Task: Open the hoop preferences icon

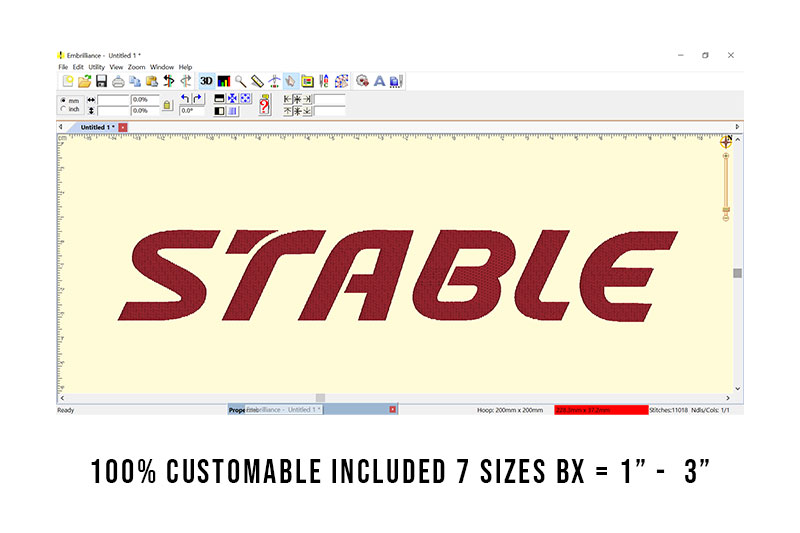Action: [x=307, y=81]
